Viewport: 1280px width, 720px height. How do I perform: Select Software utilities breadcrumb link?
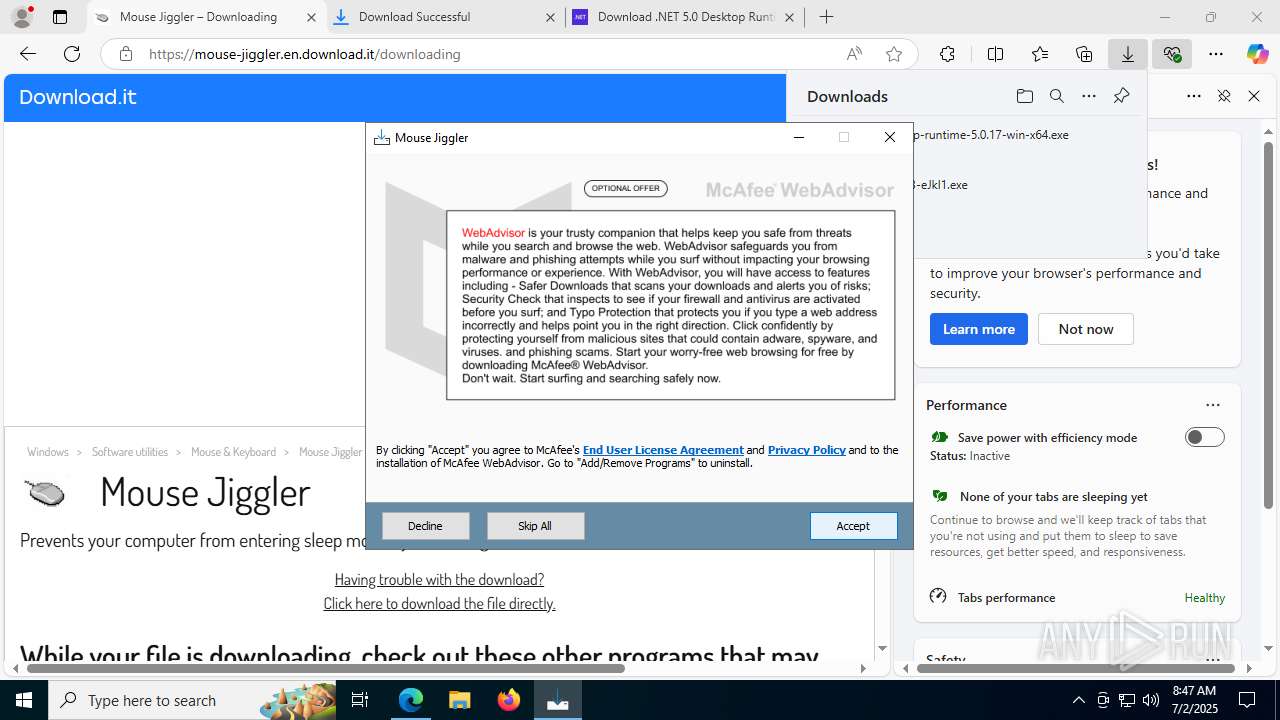click(130, 452)
